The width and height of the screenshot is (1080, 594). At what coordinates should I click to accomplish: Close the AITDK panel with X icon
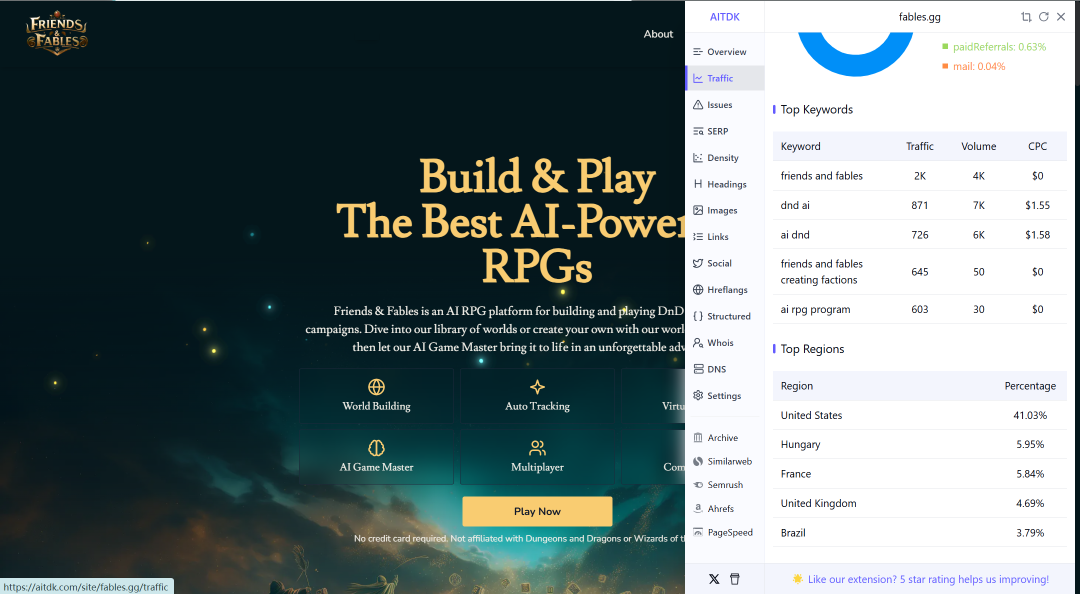coord(1061,17)
